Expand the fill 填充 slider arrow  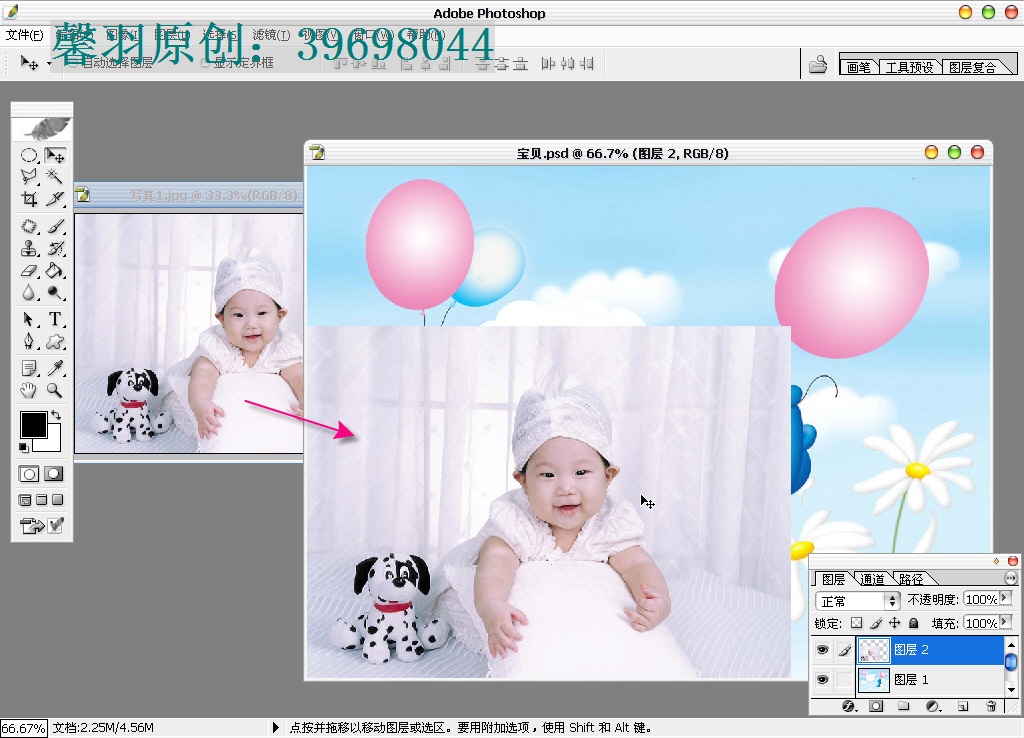(1006, 622)
